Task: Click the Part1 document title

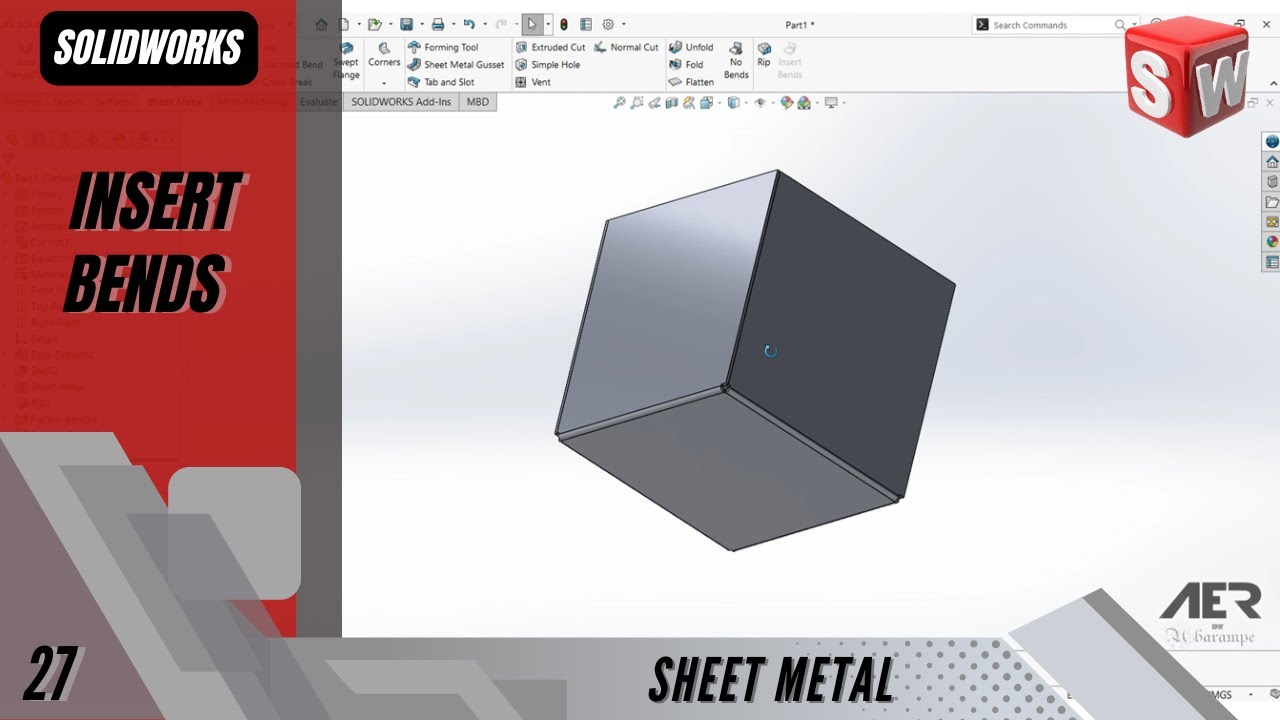Action: pos(800,25)
